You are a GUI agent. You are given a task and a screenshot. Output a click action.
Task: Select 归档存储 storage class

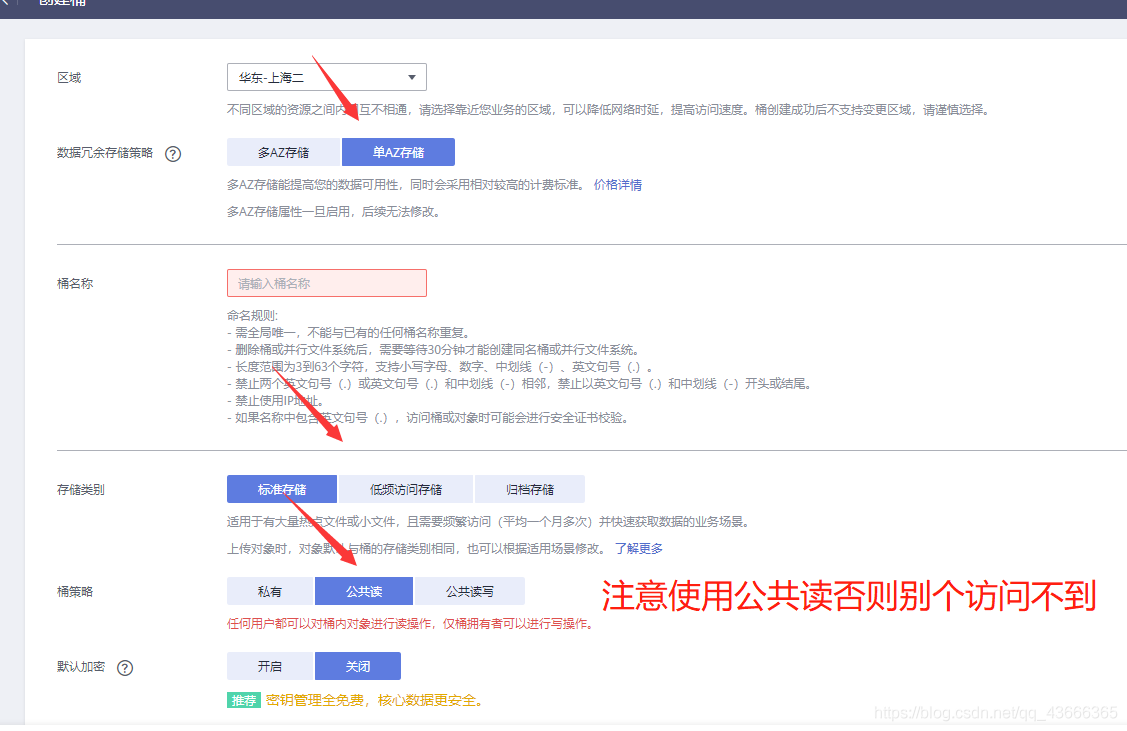[530, 489]
